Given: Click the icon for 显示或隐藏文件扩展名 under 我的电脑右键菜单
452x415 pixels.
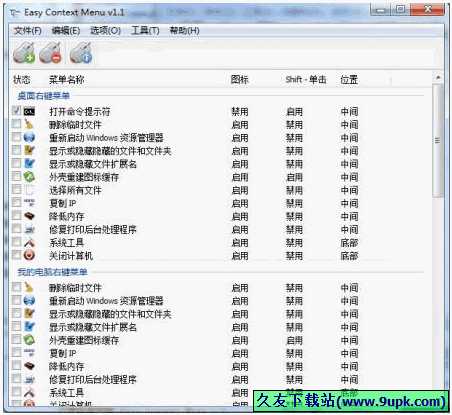Looking at the screenshot, I should point(29,327).
